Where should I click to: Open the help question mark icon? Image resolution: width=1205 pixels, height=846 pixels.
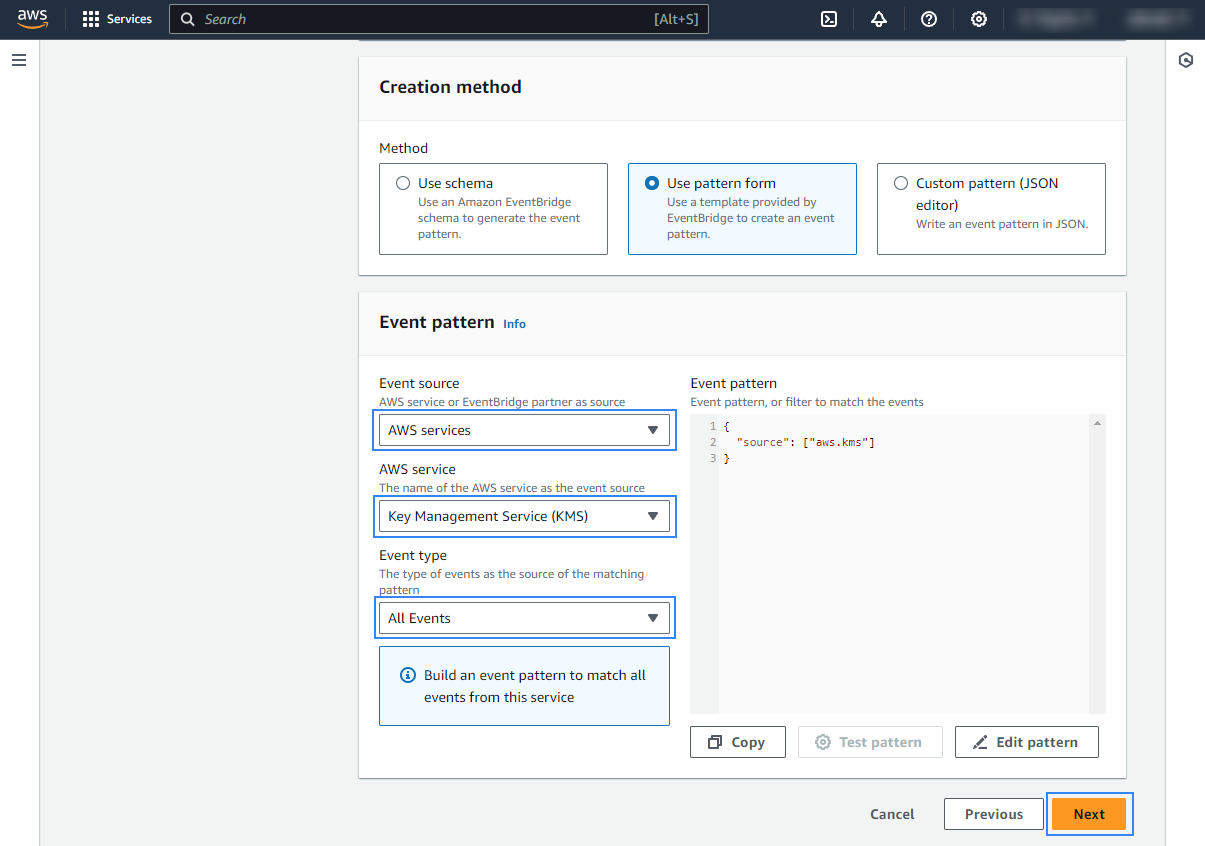click(928, 19)
